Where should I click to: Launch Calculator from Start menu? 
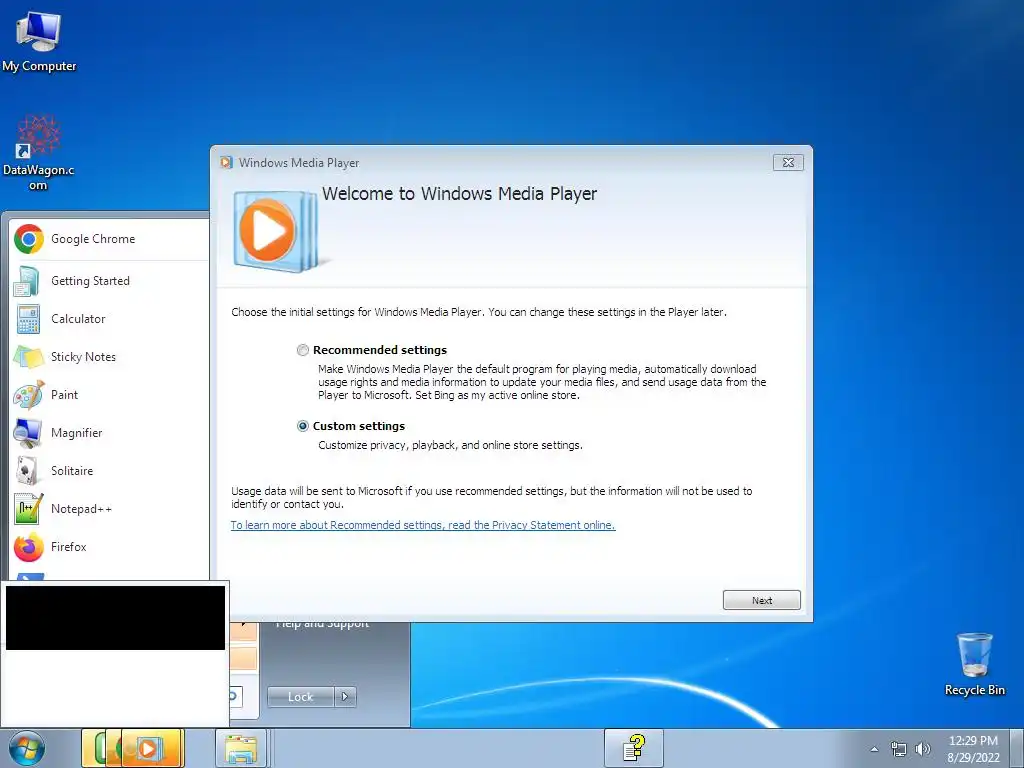coord(110,319)
